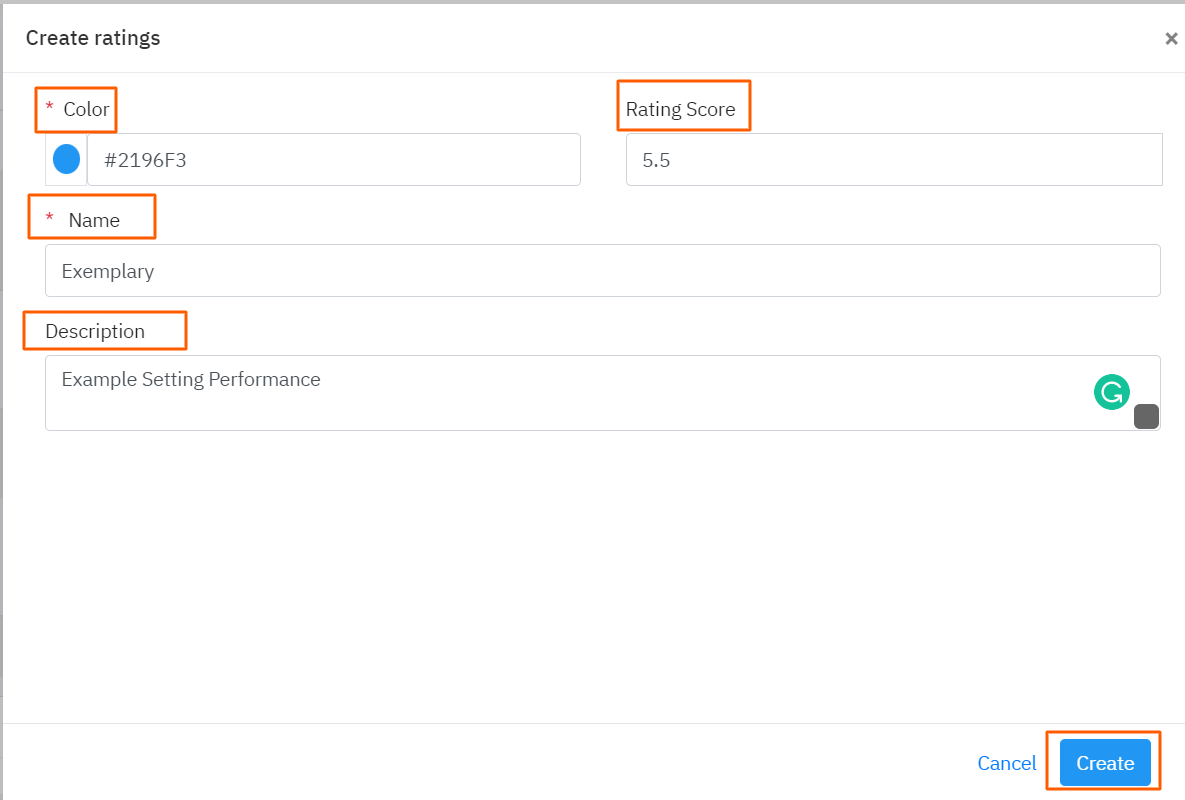This screenshot has height=800, width=1185.
Task: Click the red asterisk beside Name
Action: point(49,218)
